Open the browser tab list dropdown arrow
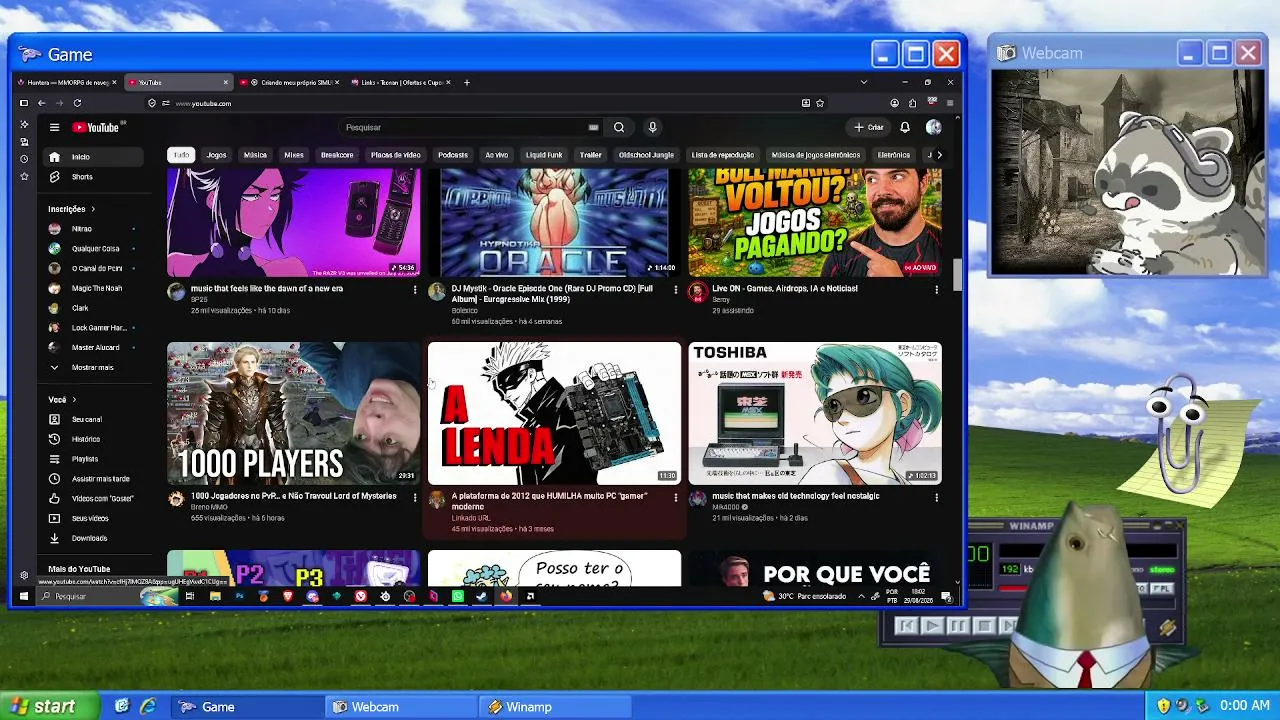 [864, 82]
